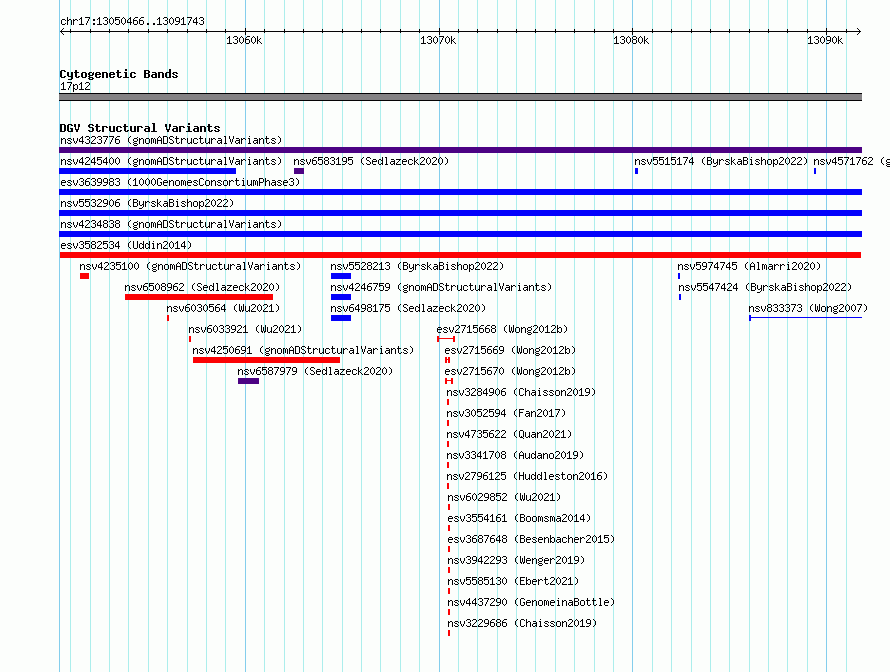Viewport: 890px width, 672px height.
Task: Click the red bar under esv3582534
Action: (x=460, y=255)
